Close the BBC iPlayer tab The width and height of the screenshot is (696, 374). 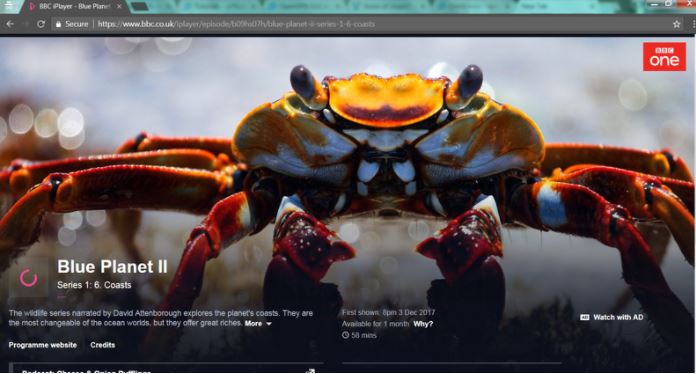tap(119, 6)
